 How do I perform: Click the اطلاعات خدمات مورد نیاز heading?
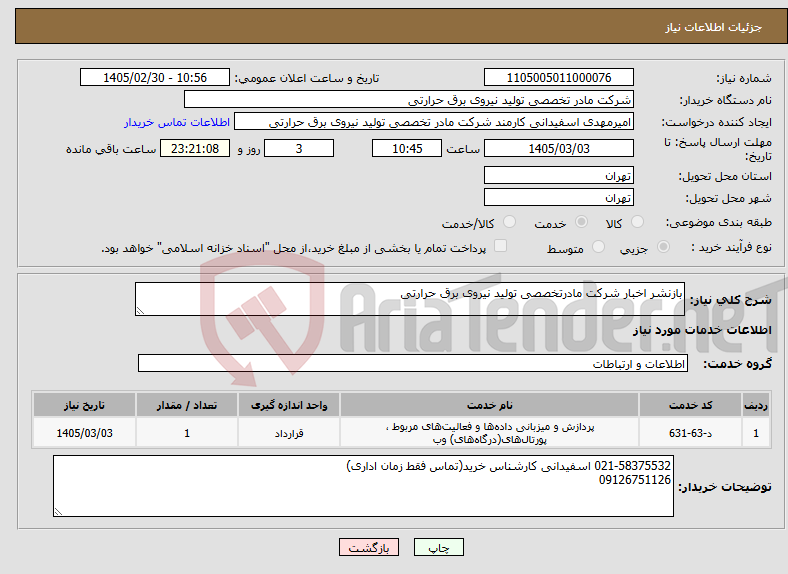point(702,330)
